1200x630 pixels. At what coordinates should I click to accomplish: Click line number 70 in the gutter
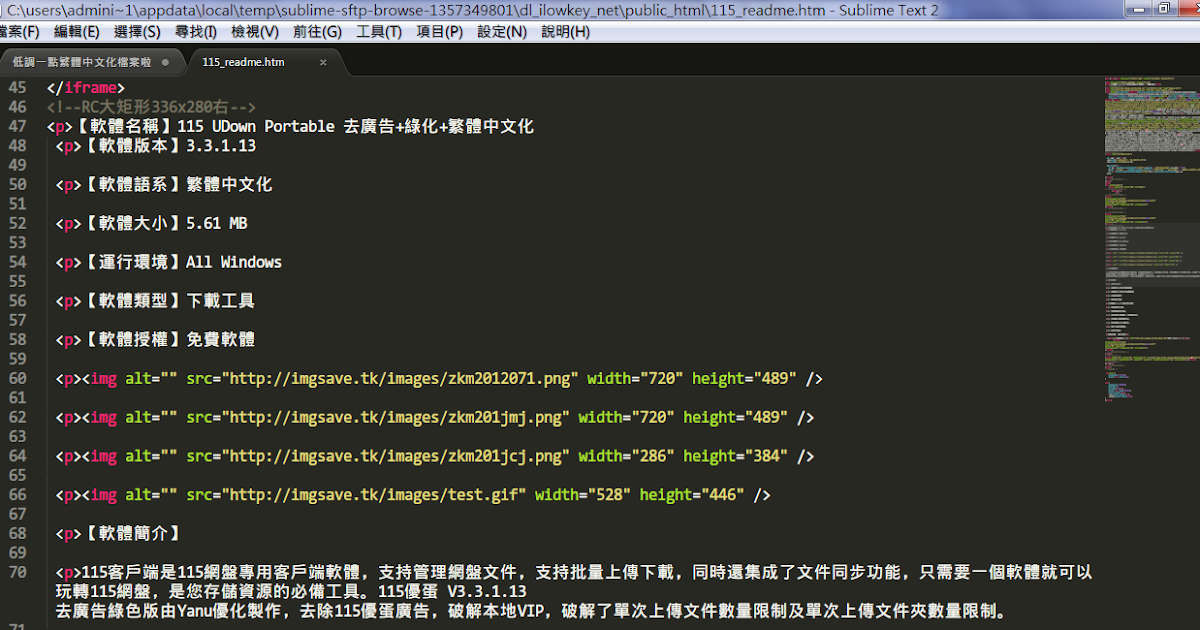click(x=17, y=572)
